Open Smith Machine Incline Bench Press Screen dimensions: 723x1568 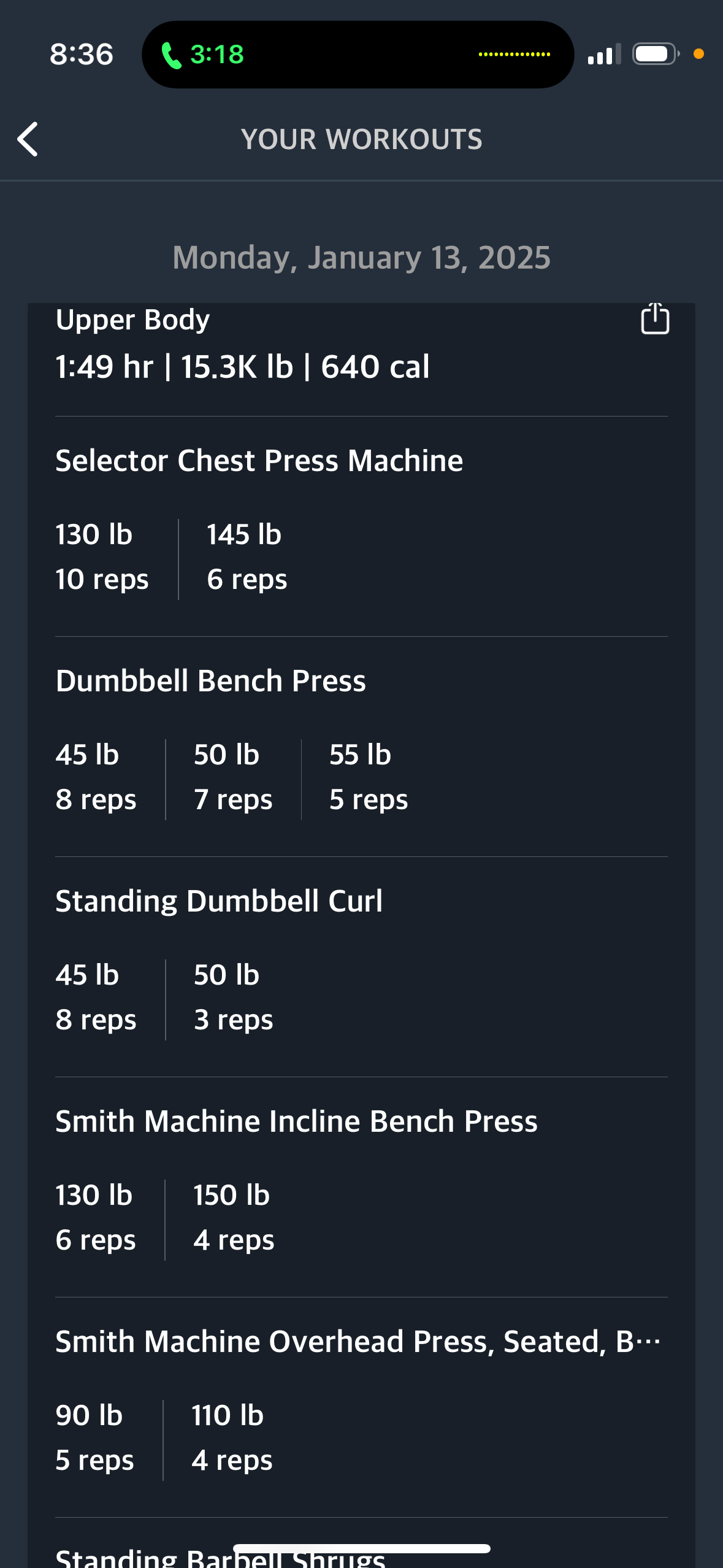pos(296,1121)
